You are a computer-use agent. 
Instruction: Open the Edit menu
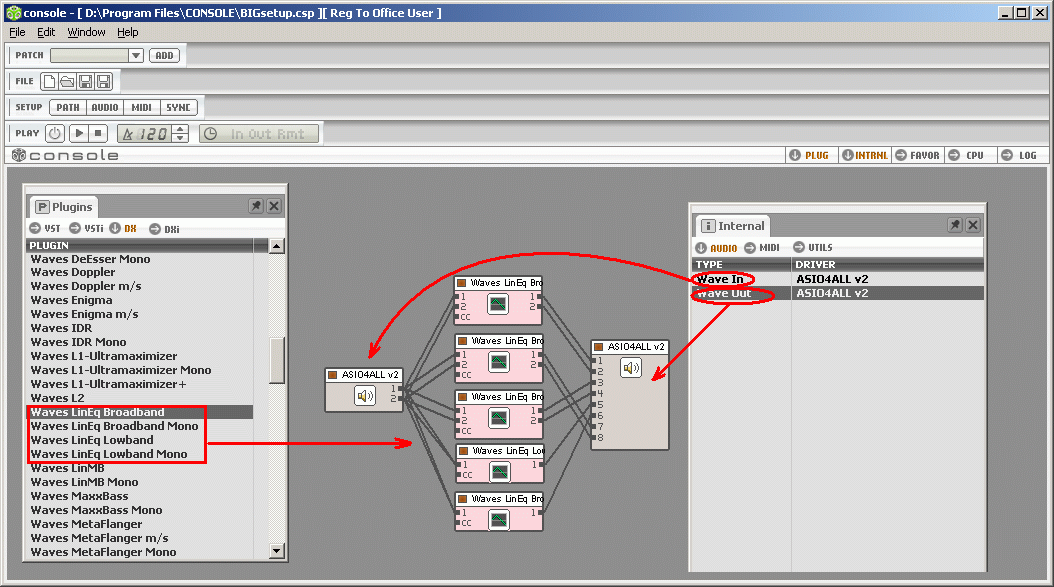coord(46,32)
